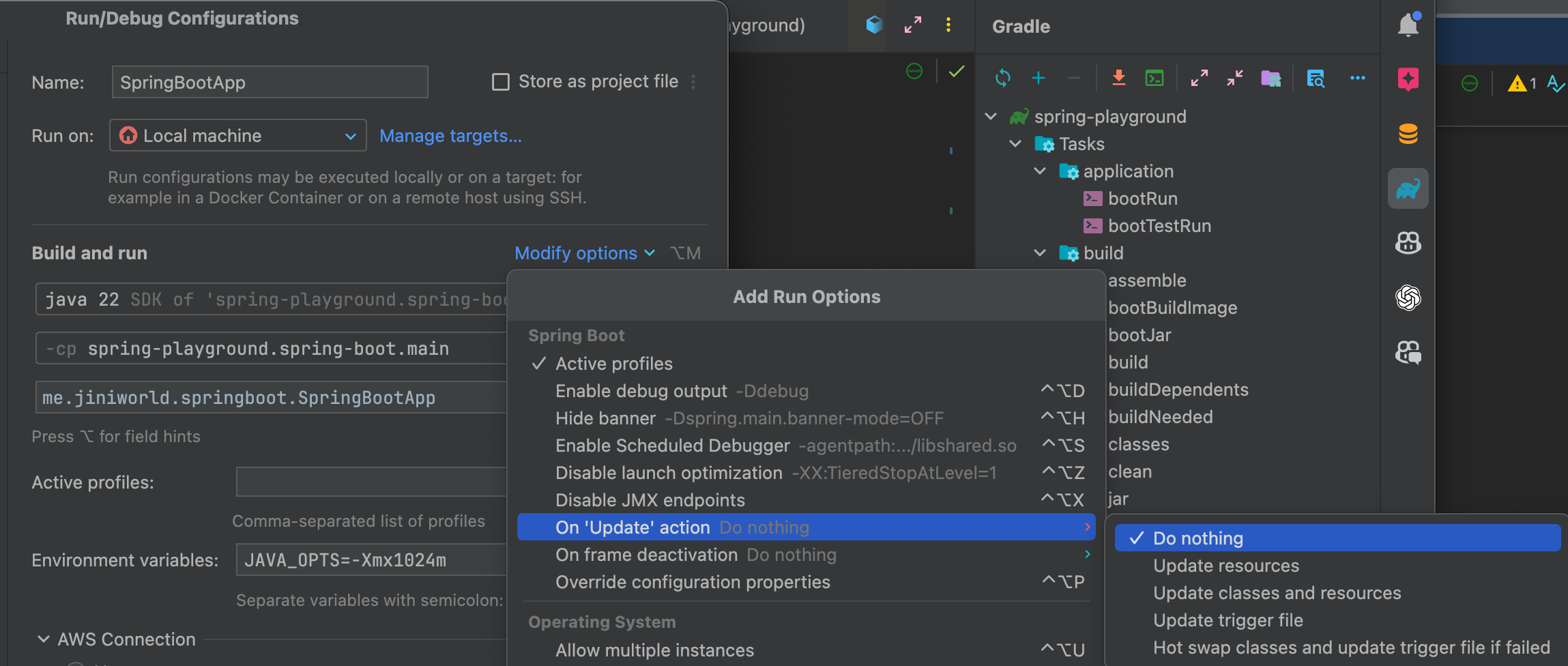Click the Execute Gradle Task terminal icon
The image size is (1568, 666).
tap(1155, 78)
